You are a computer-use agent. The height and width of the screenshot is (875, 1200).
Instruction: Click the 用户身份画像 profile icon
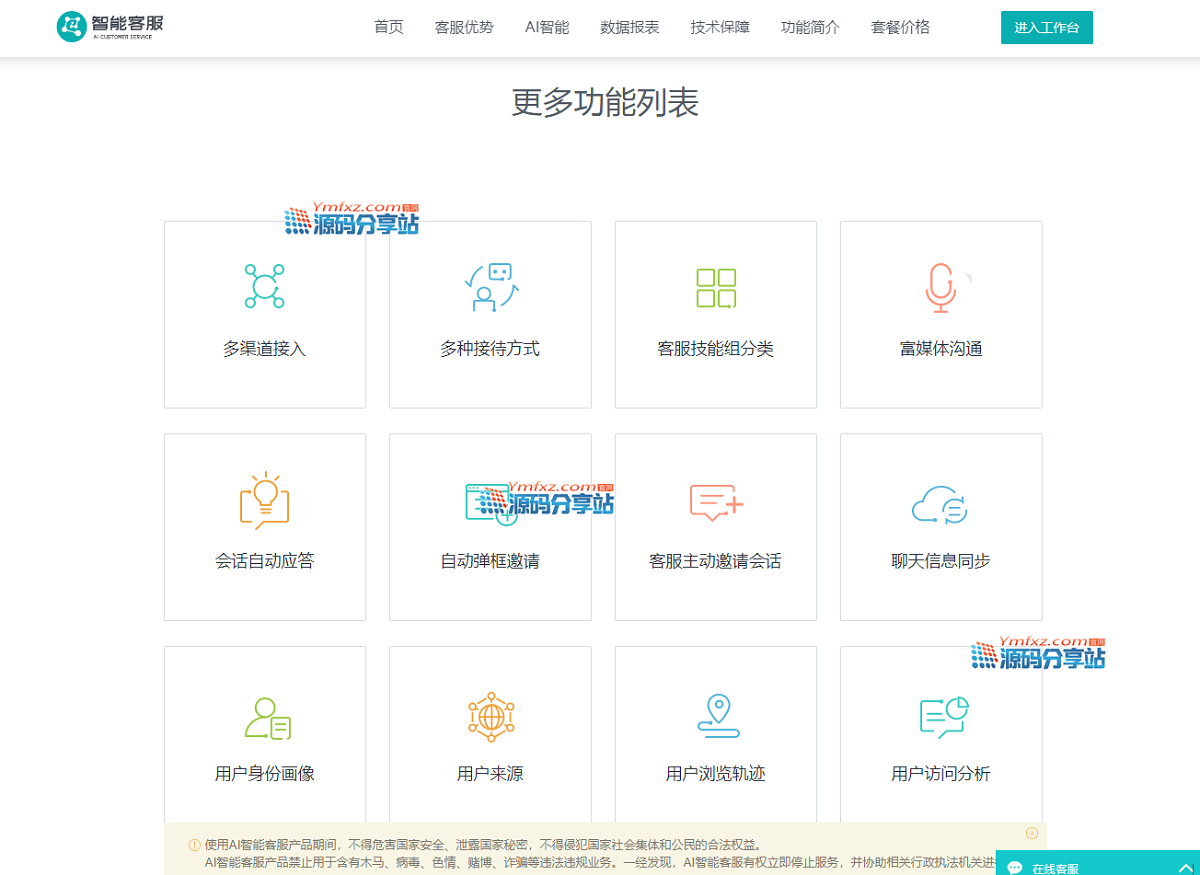(266, 717)
